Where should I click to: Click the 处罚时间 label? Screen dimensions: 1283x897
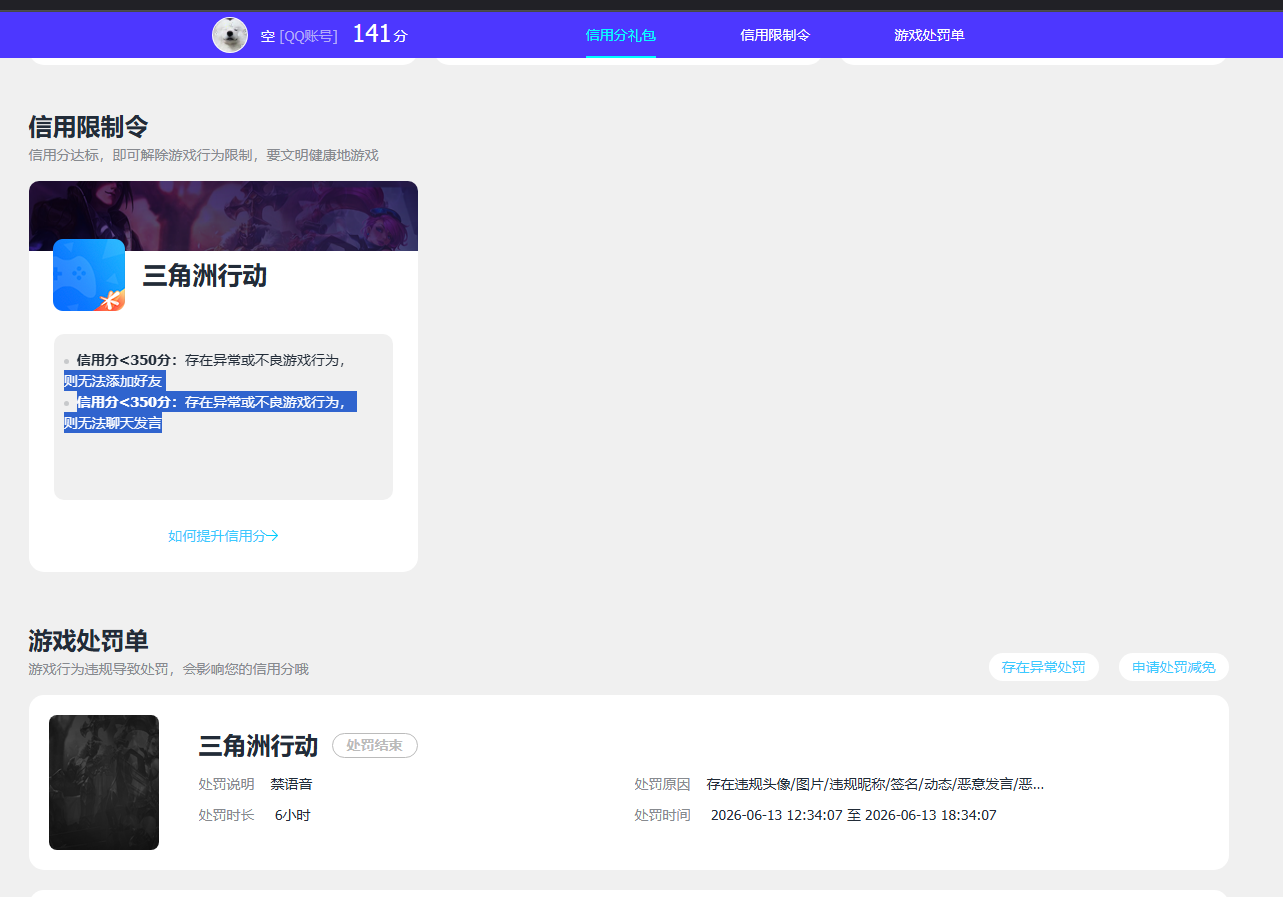pyautogui.click(x=662, y=815)
